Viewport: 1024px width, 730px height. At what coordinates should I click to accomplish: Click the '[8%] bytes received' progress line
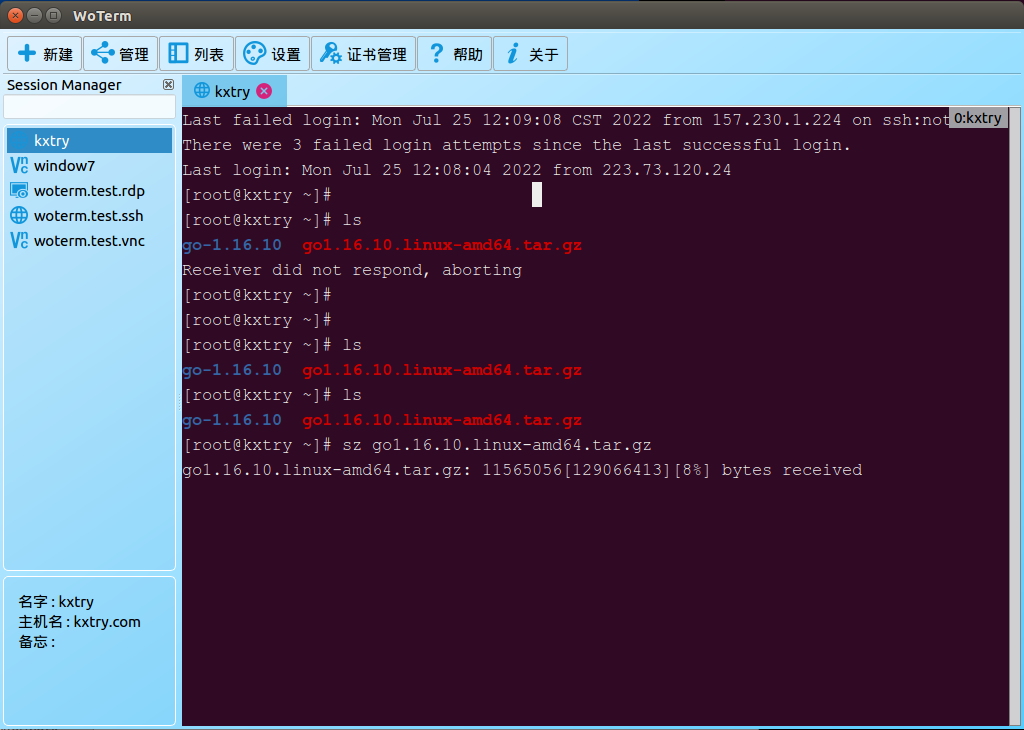click(x=522, y=470)
